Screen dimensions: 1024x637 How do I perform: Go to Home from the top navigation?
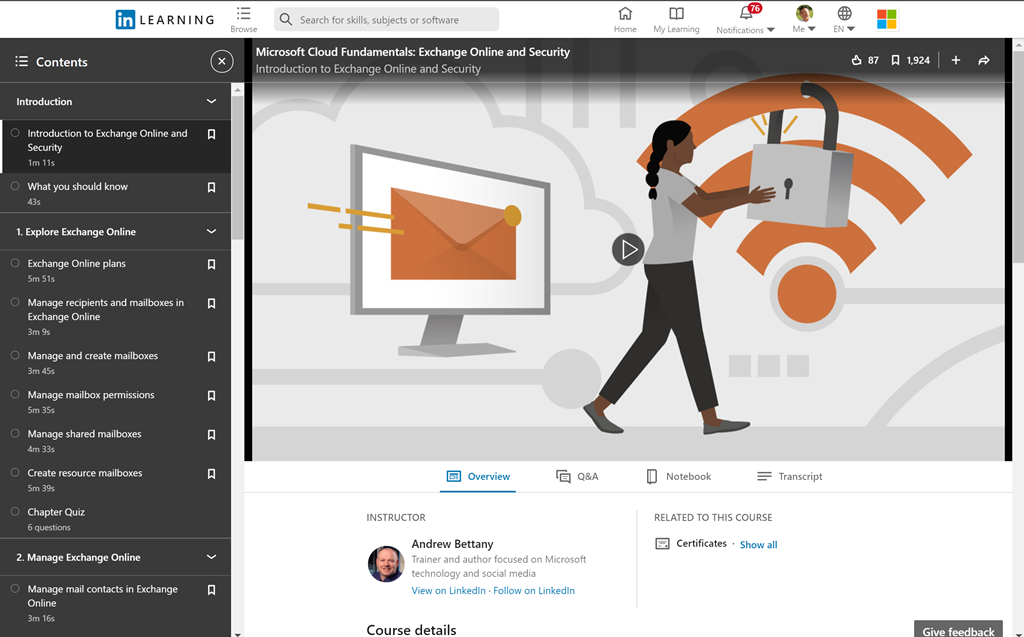pyautogui.click(x=625, y=19)
